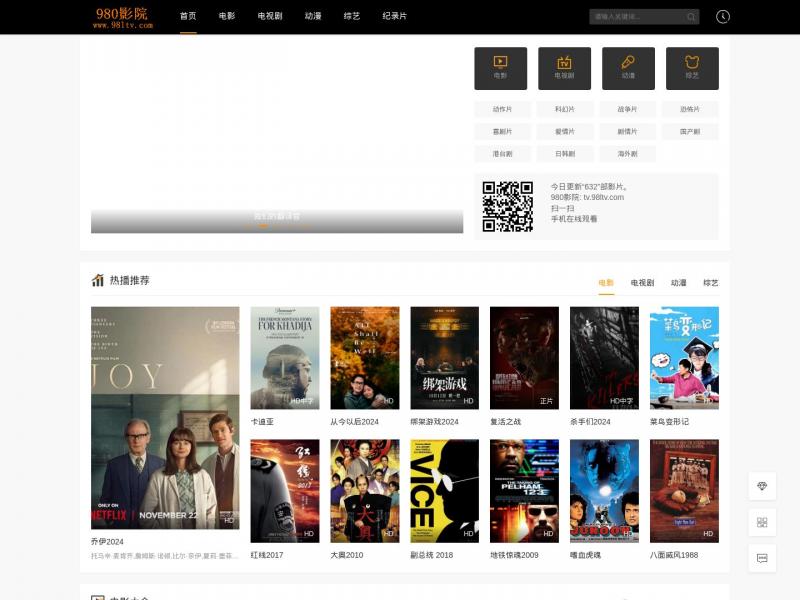Open the All Shall Be Well poster
The image size is (800, 600).
tap(365, 358)
